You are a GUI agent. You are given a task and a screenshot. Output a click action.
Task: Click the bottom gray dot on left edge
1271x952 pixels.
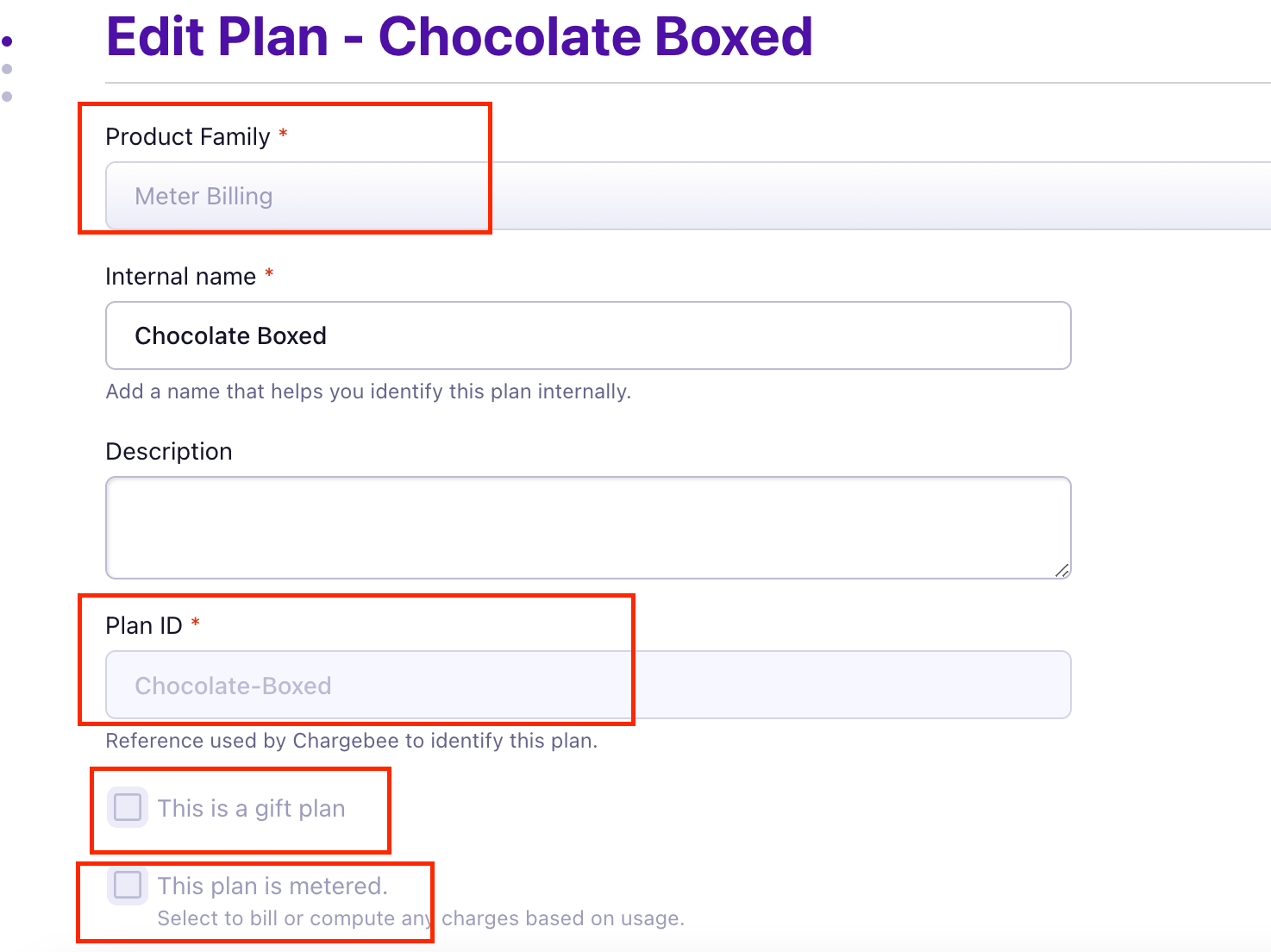8,97
